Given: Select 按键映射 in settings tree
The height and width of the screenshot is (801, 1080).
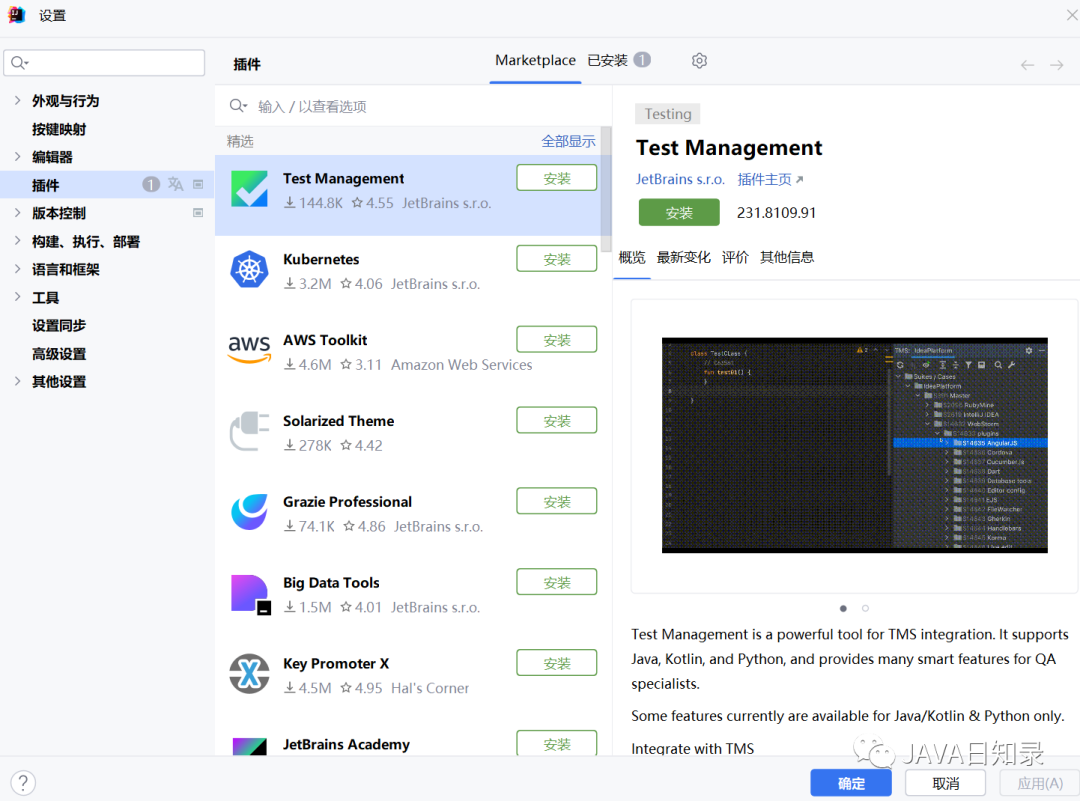Looking at the screenshot, I should pos(59,129).
